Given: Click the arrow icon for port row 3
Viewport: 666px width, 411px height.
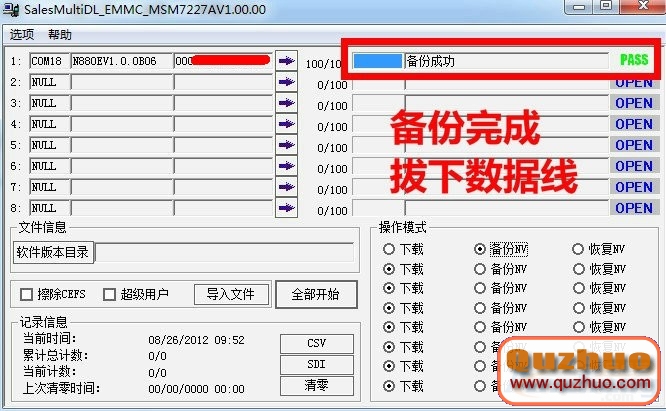Looking at the screenshot, I should pos(286,103).
